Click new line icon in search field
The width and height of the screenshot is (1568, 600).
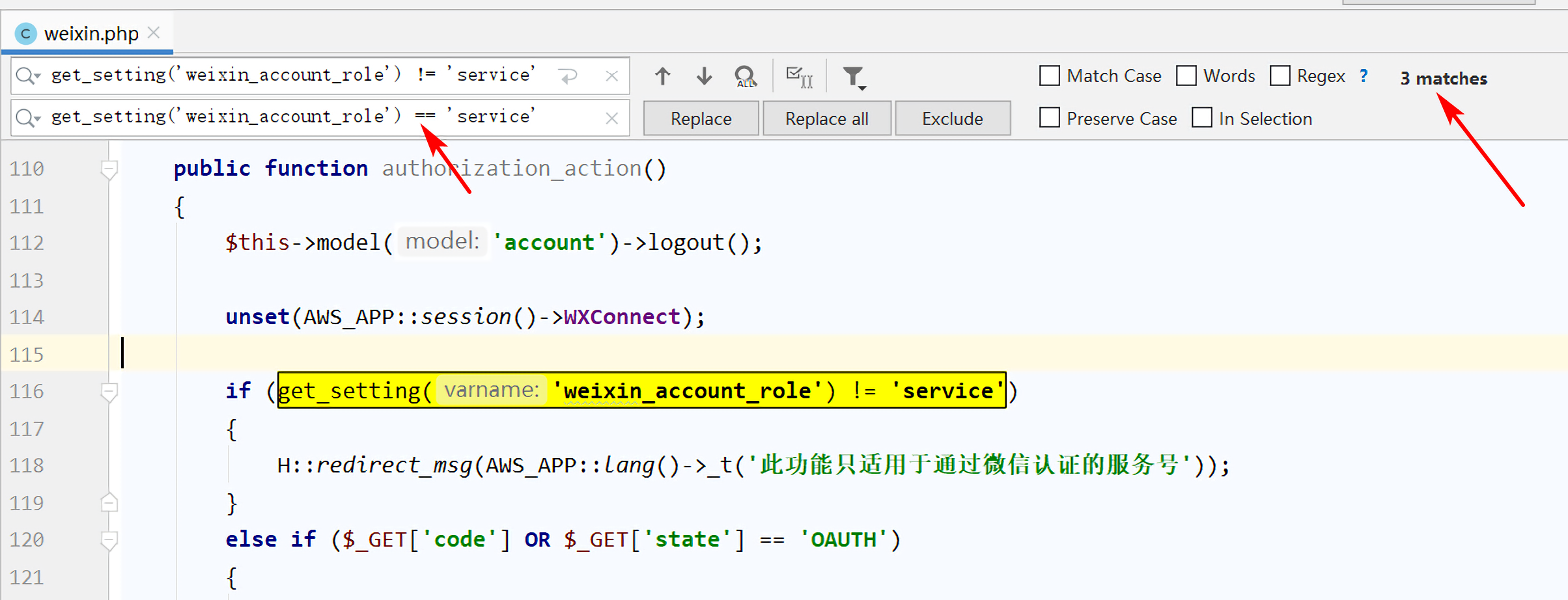[x=568, y=76]
